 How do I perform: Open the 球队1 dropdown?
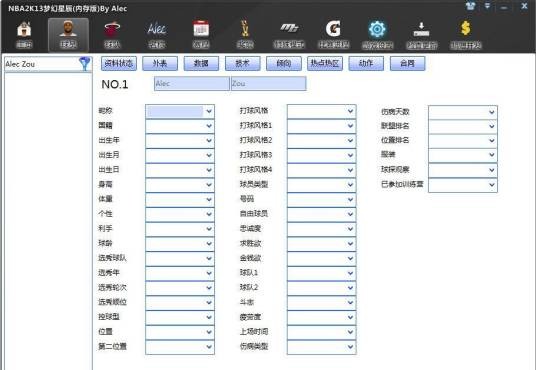click(x=321, y=273)
